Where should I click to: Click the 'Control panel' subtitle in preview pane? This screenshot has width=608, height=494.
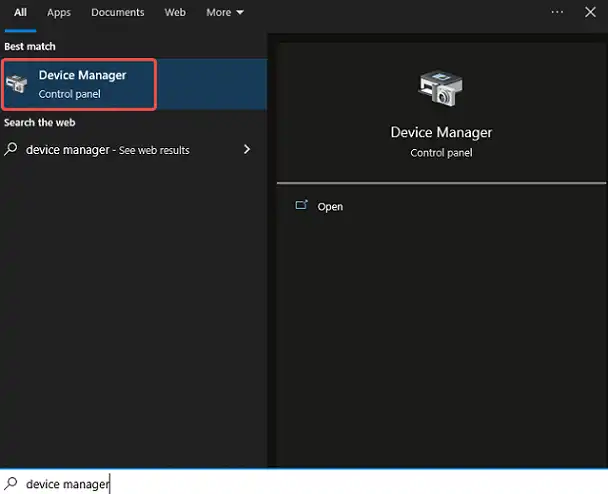click(x=441, y=153)
